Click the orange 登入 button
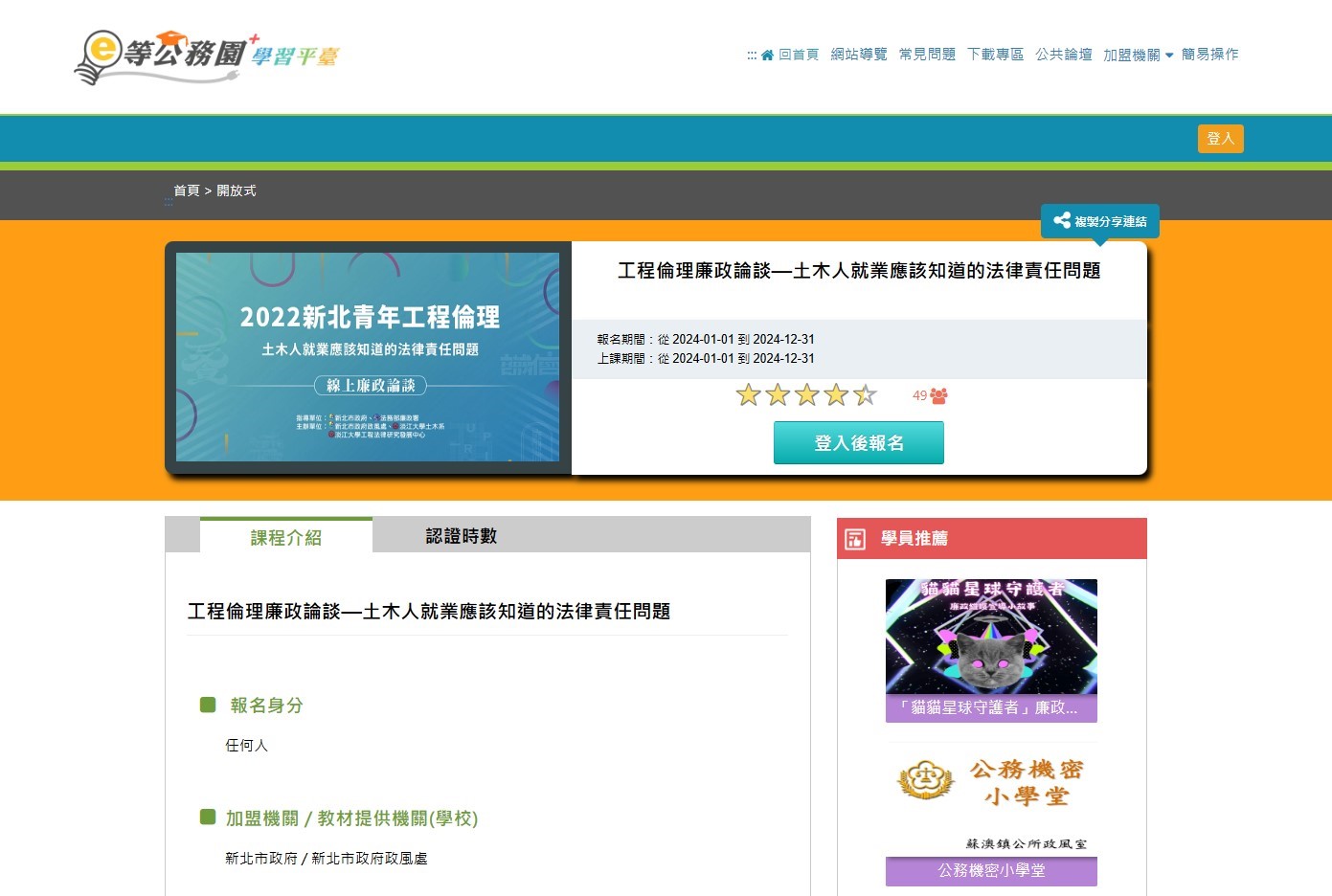The width and height of the screenshot is (1332, 896). tap(1220, 139)
